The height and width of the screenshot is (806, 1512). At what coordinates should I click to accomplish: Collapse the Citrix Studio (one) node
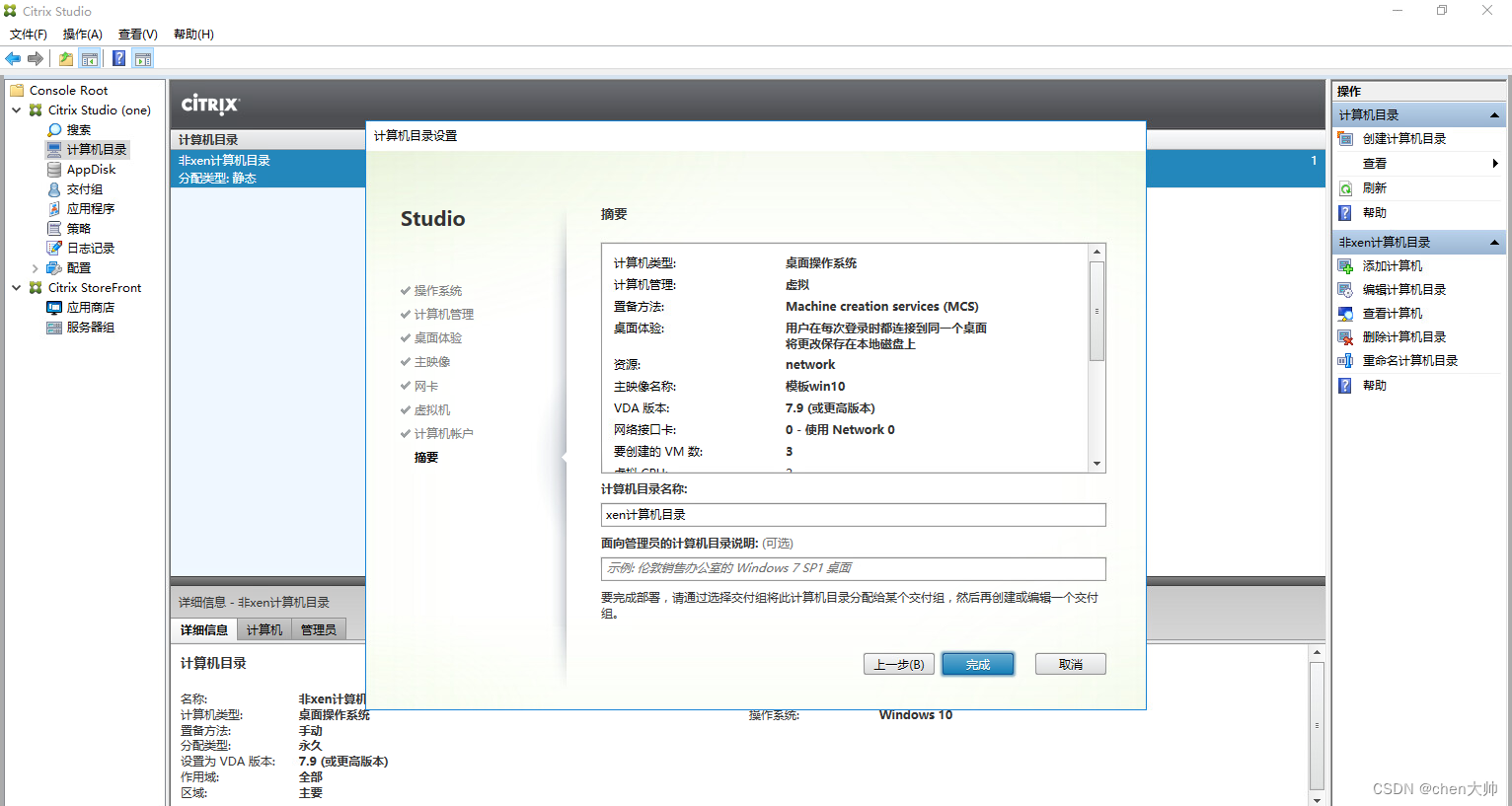click(x=17, y=110)
